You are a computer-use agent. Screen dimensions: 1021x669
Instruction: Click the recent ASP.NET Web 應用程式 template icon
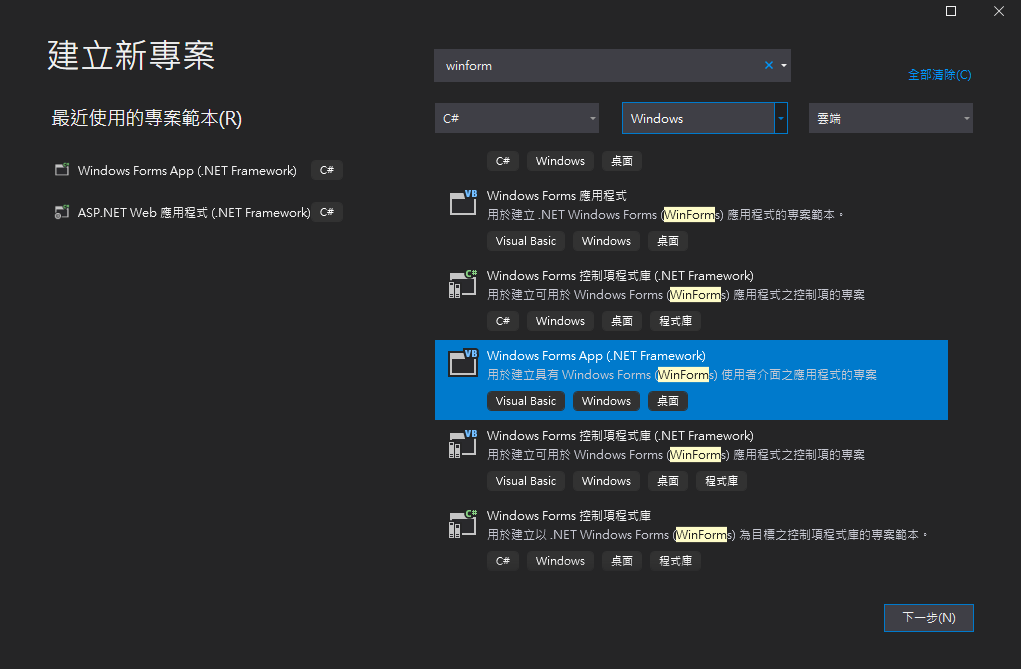click(x=62, y=212)
